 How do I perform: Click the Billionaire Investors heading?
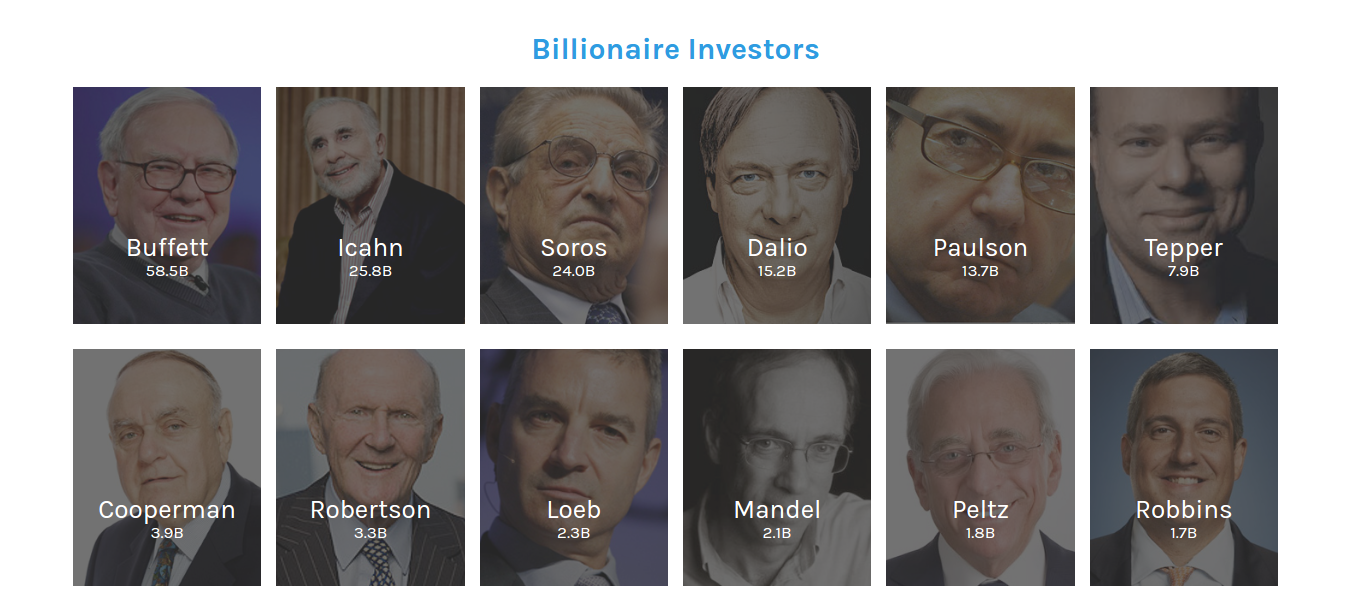(675, 49)
